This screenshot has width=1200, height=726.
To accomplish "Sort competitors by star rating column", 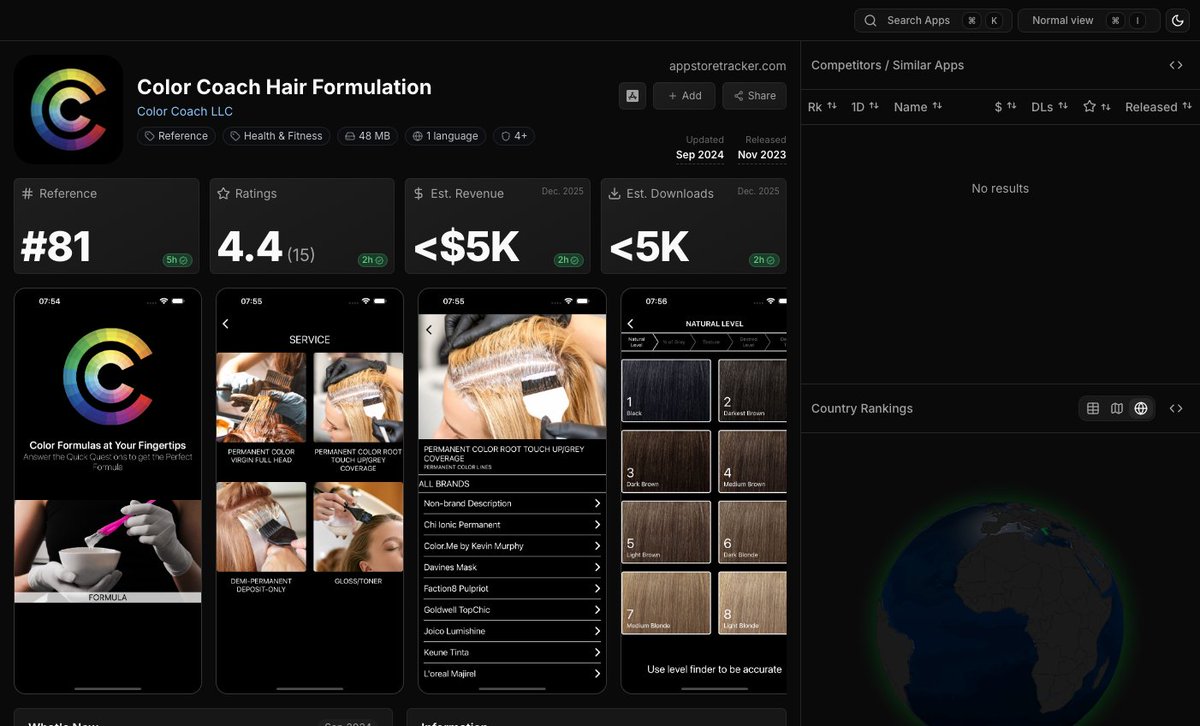I will [x=1097, y=107].
